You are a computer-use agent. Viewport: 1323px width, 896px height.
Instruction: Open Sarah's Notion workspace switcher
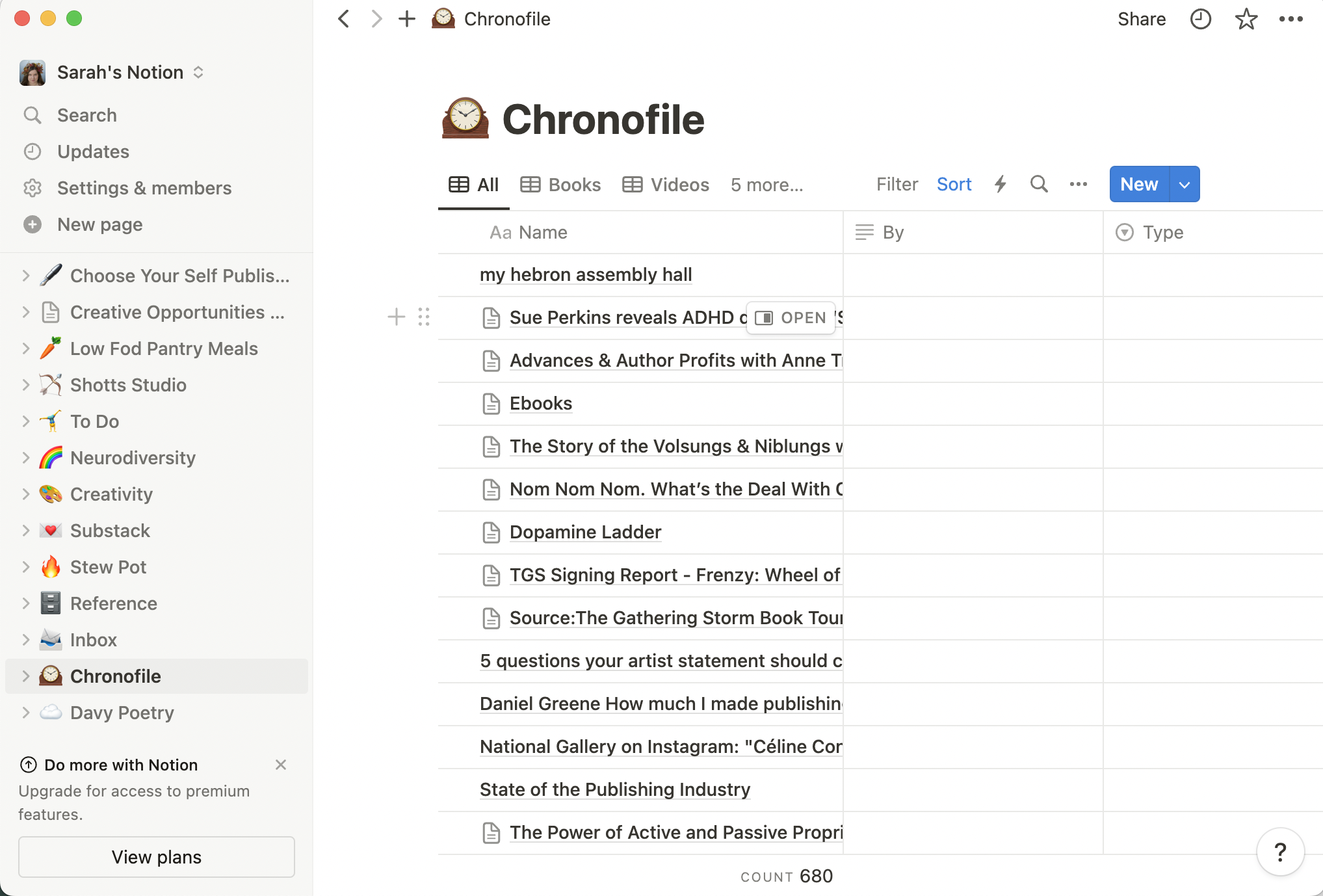click(x=120, y=72)
